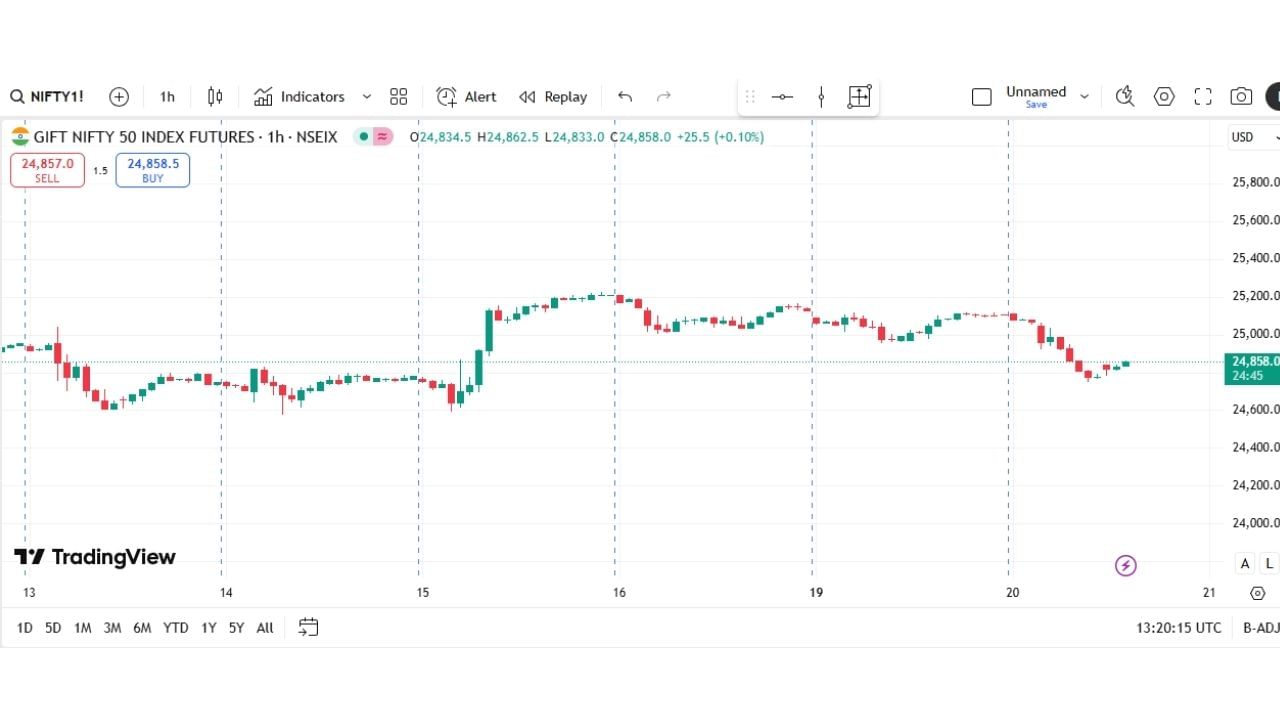
Task: Click the blue BUY price button
Action: tap(152, 170)
